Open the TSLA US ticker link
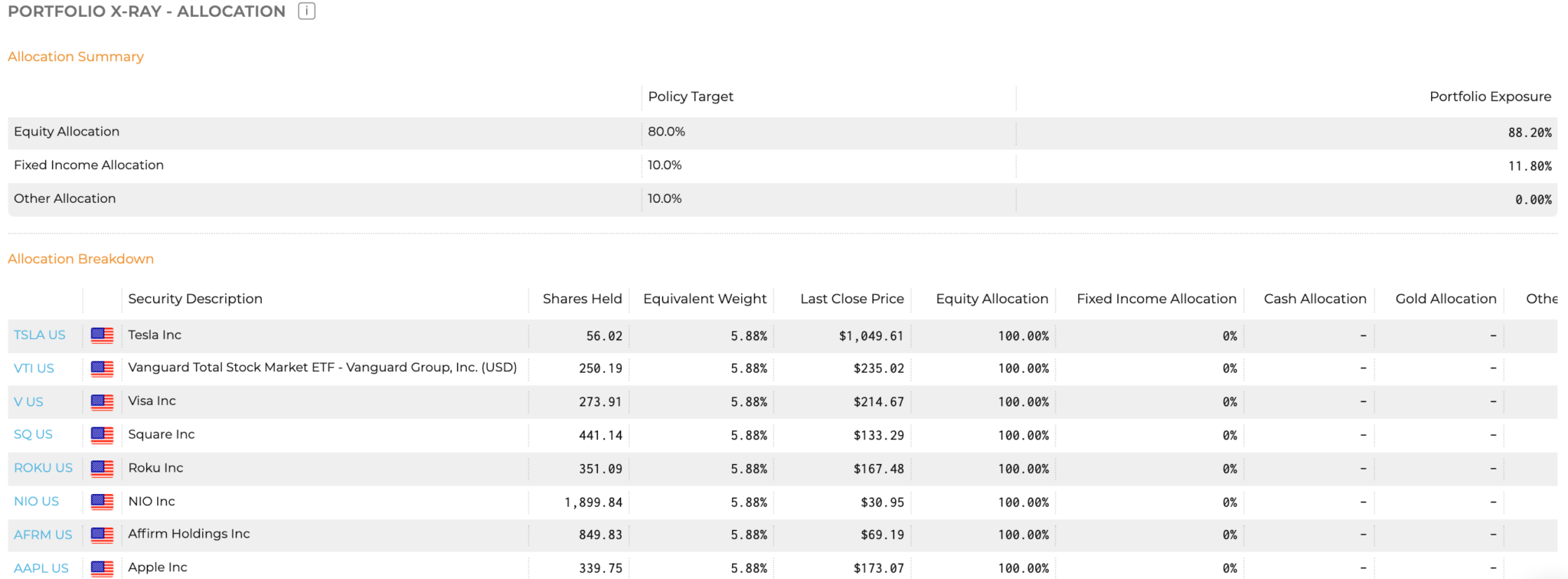The width and height of the screenshot is (1568, 579). [40, 335]
